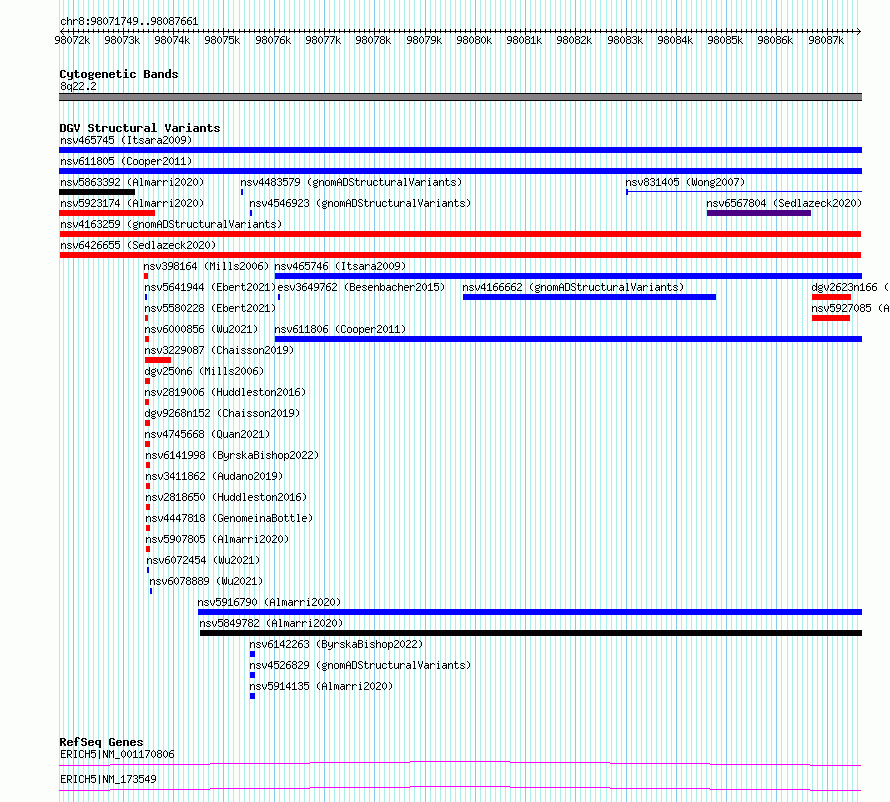The image size is (890, 802).
Task: Select nsv4526829 (gnomADStructuralVariants) label
Action: click(360, 665)
